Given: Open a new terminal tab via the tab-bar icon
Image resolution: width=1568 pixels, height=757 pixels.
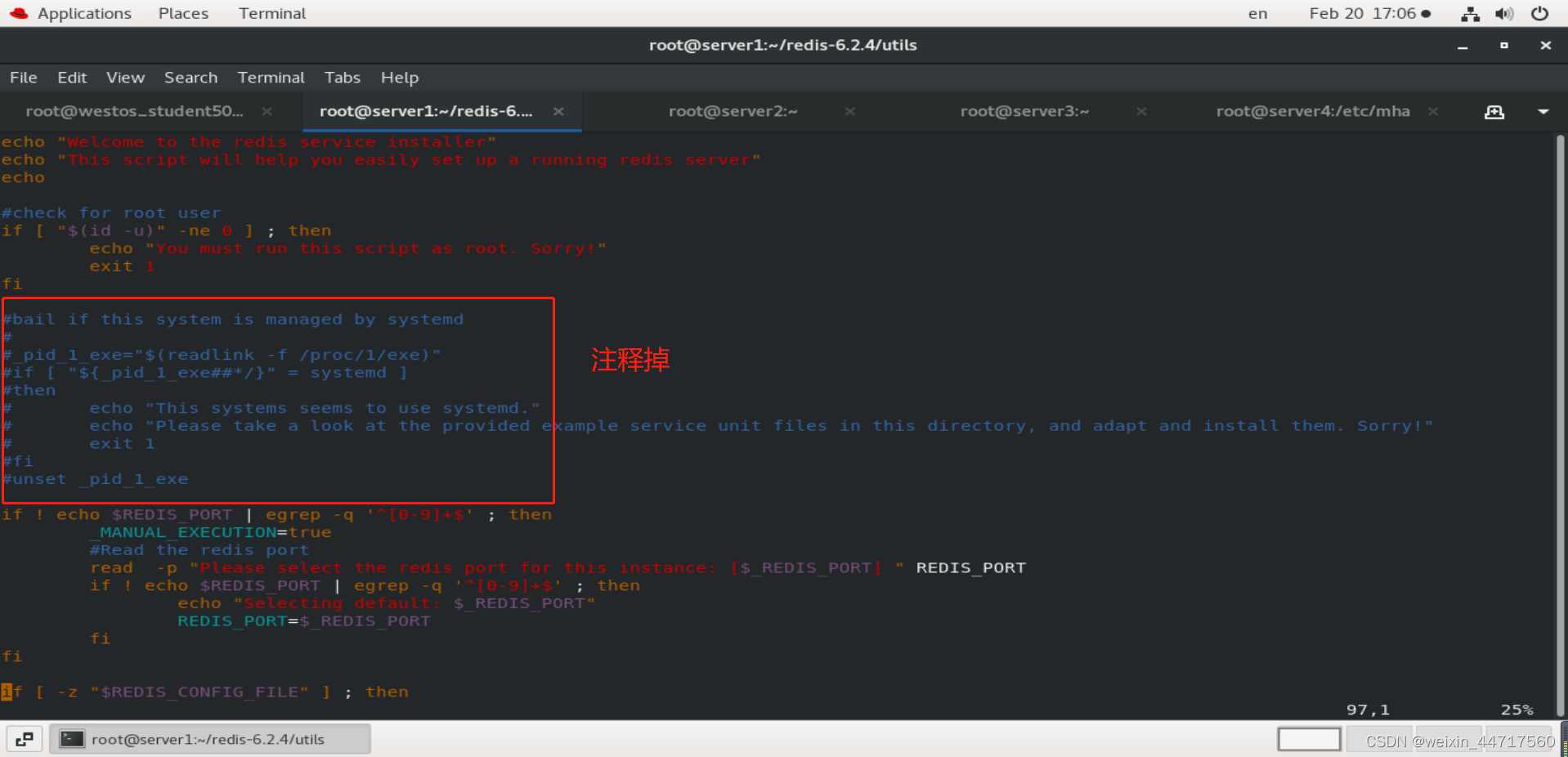Looking at the screenshot, I should click(1494, 112).
